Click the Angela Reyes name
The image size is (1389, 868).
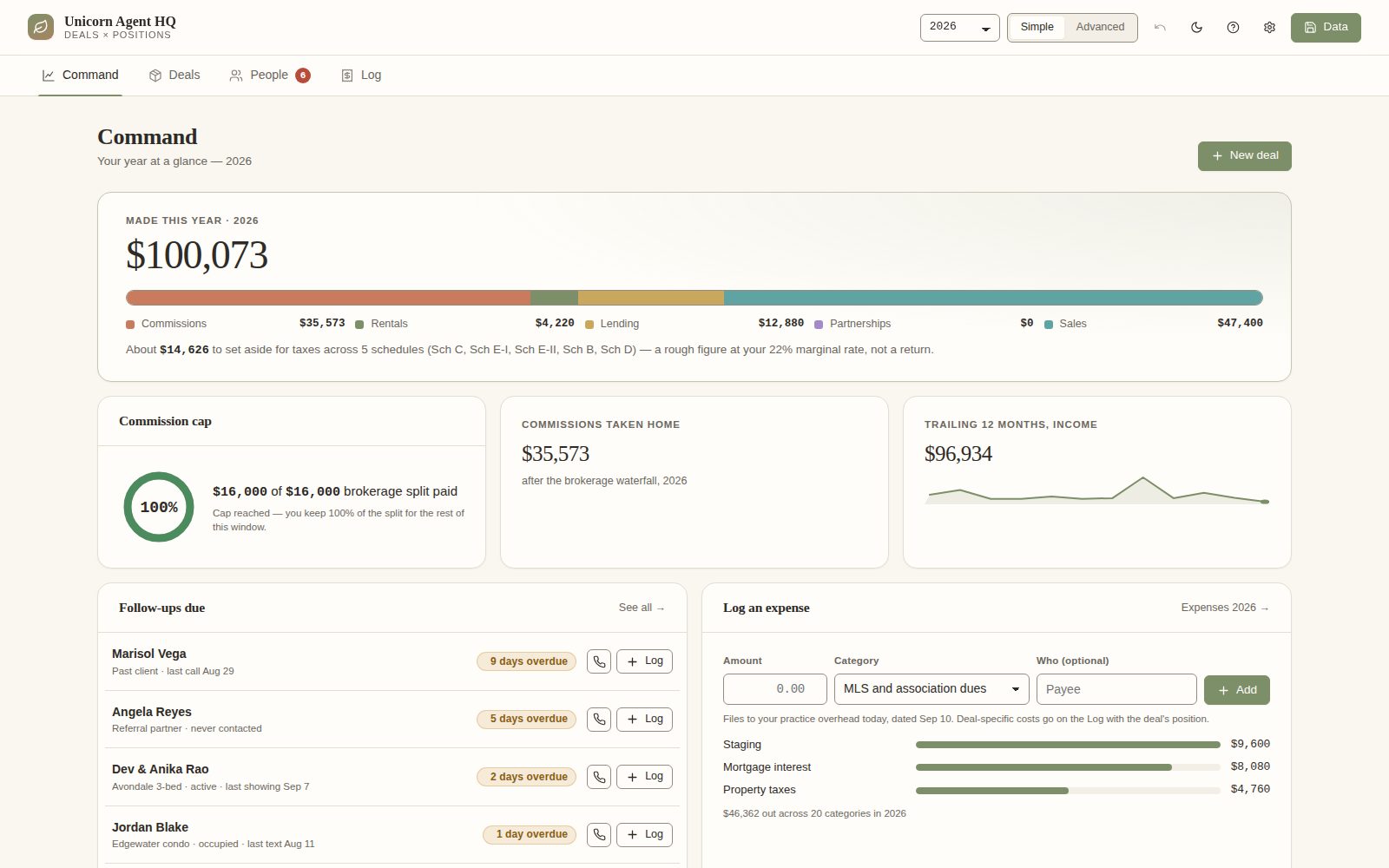[x=152, y=712]
